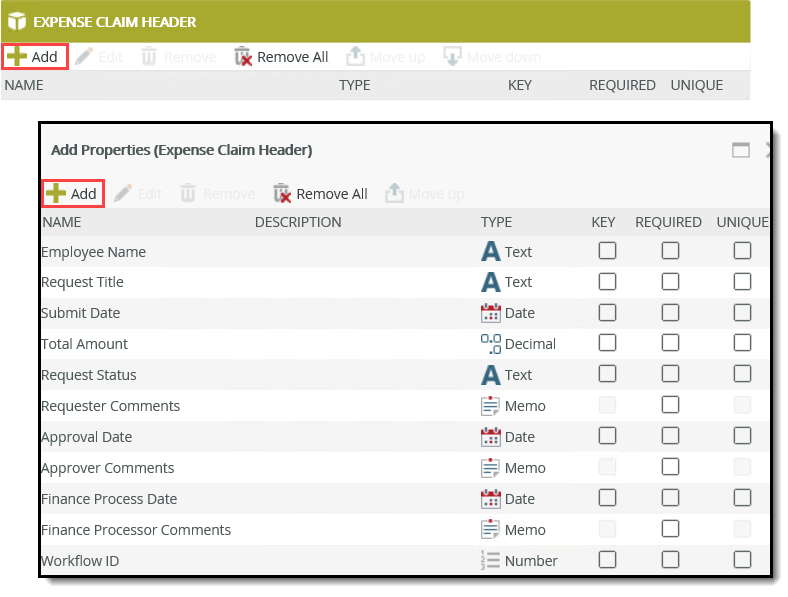Click Add in Add Properties dialog
The image size is (788, 597).
click(x=72, y=193)
